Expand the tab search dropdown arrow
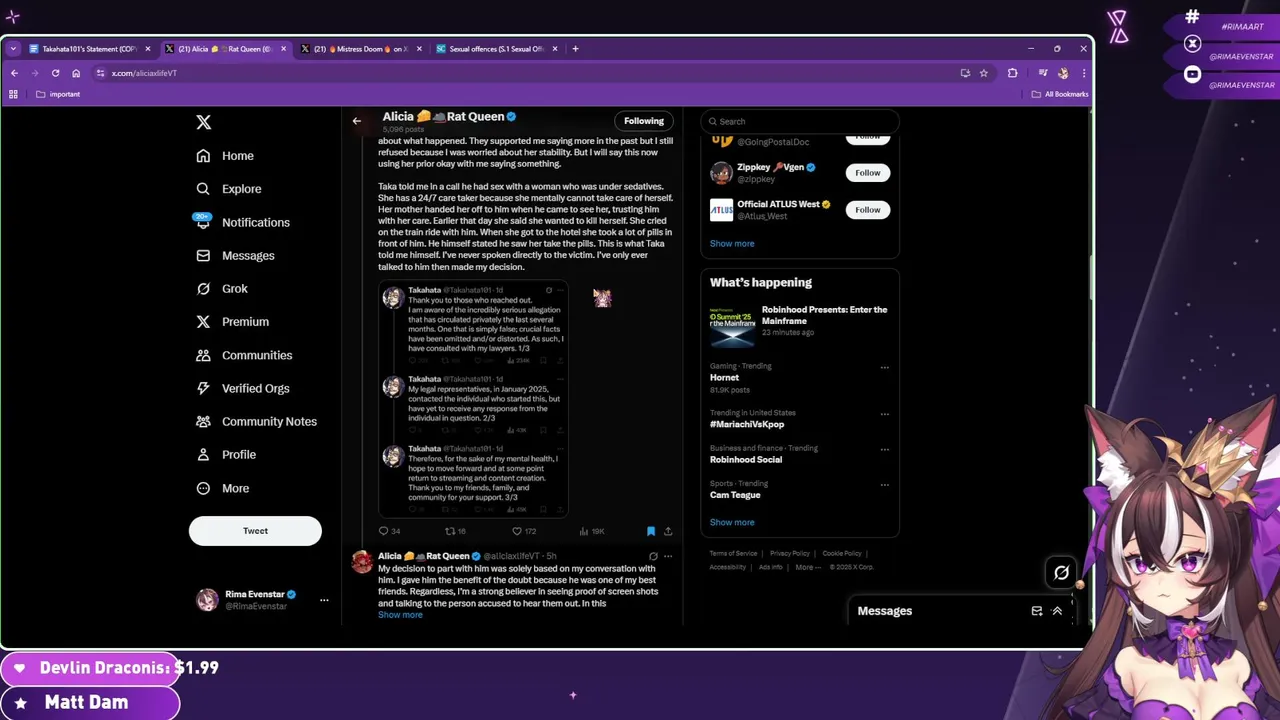This screenshot has height=720, width=1280. (x=13, y=49)
